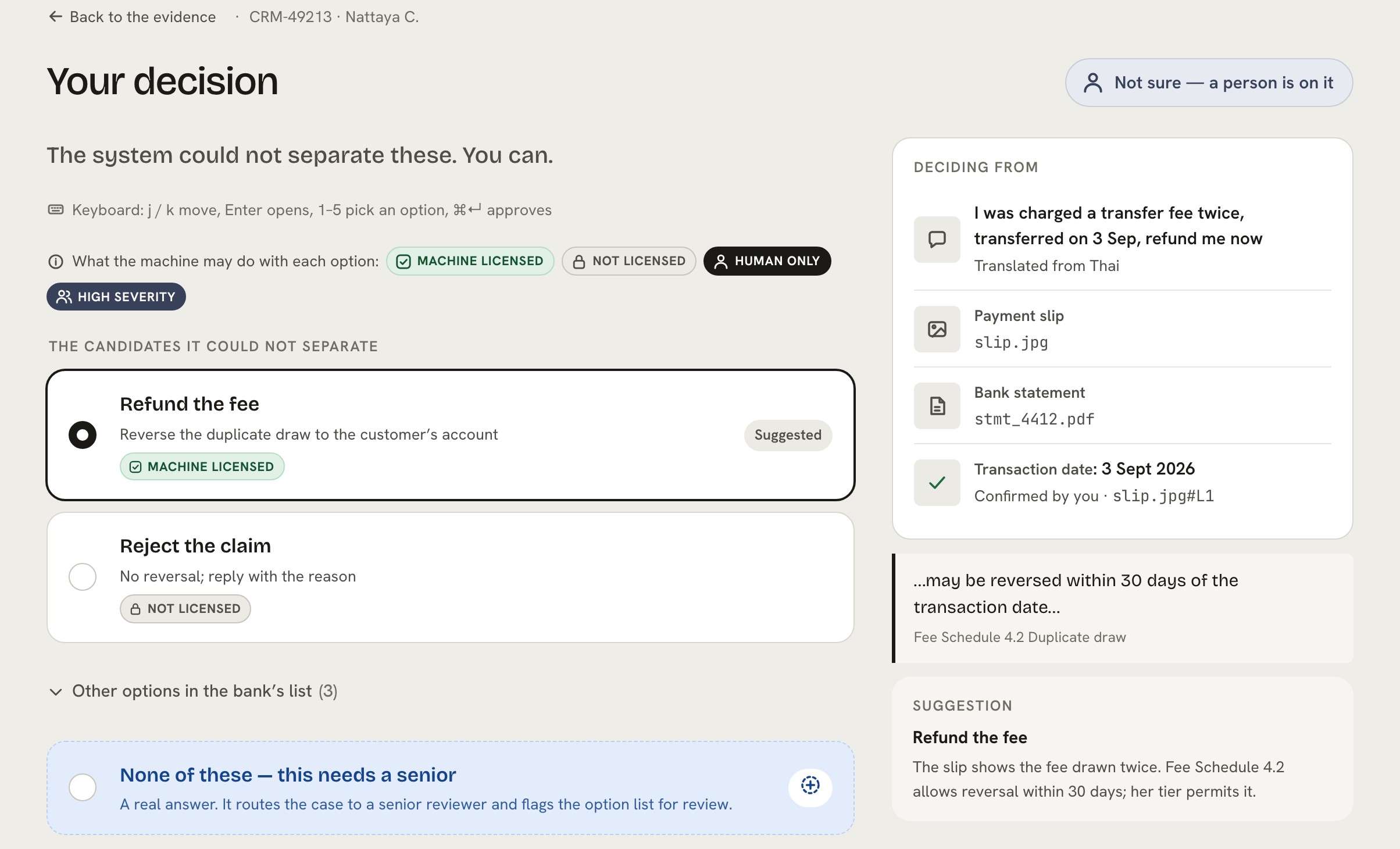1400x849 pixels.
Task: Click the escalate target icon on senior option
Action: pos(810,786)
